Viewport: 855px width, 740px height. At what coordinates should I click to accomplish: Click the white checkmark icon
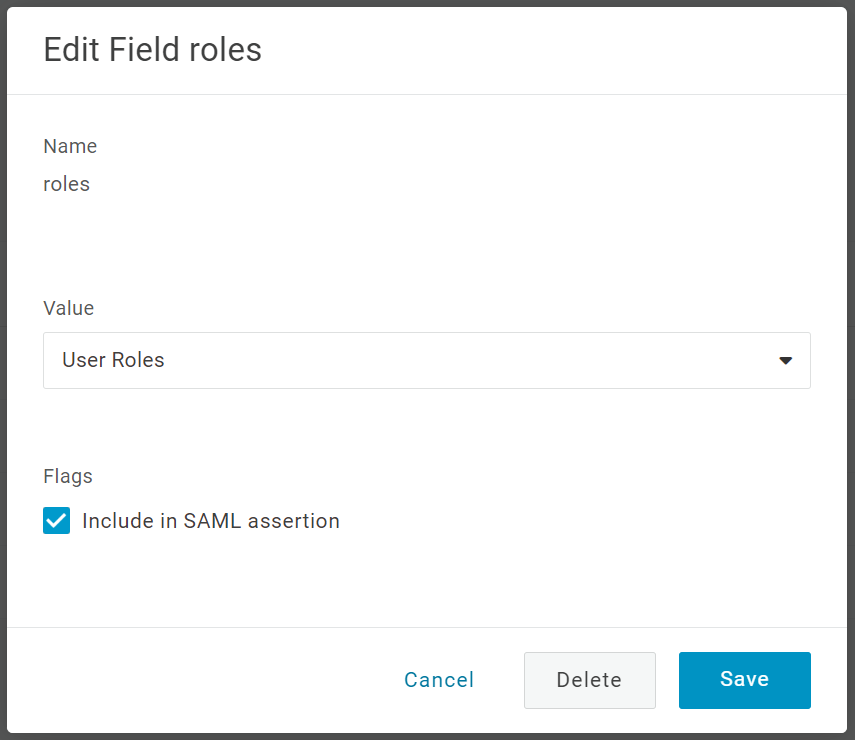click(57, 521)
